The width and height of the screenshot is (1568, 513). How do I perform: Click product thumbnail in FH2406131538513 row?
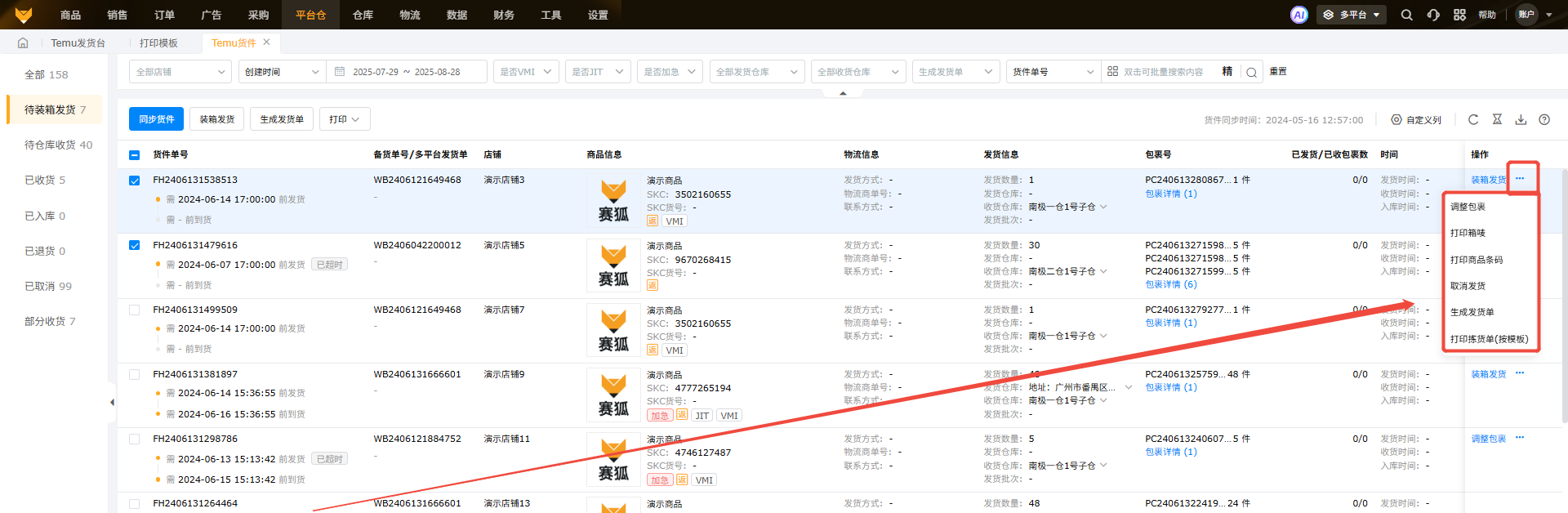click(x=613, y=201)
